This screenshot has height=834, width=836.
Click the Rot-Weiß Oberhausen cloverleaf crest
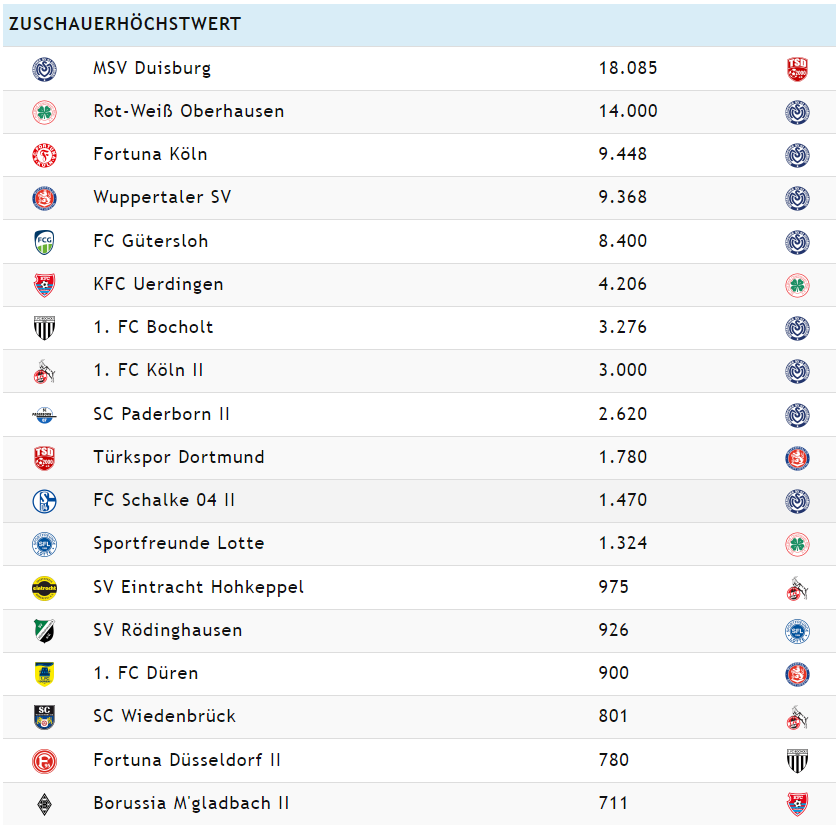[x=44, y=112]
